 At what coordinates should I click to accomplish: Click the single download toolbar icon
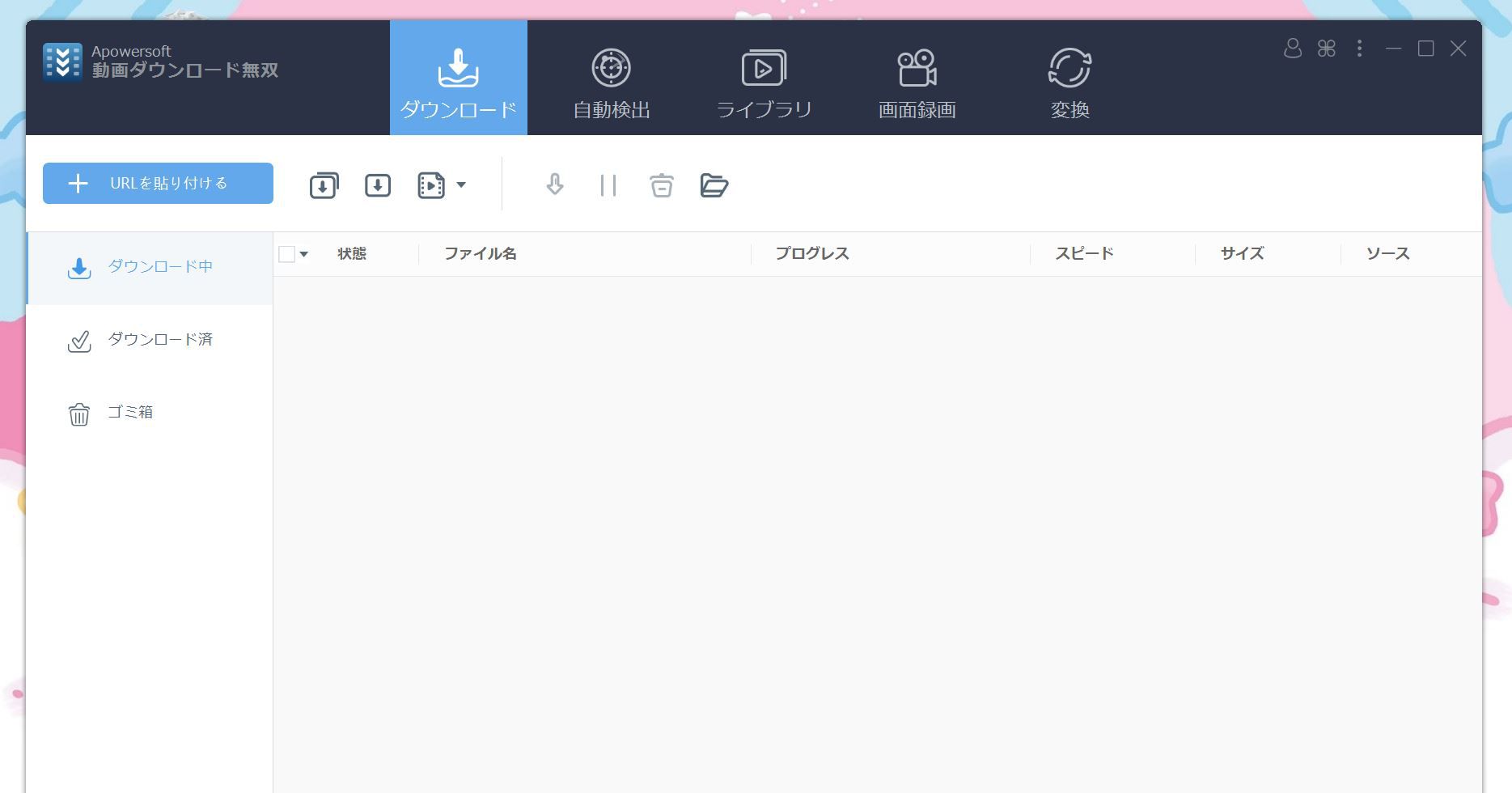[376, 184]
